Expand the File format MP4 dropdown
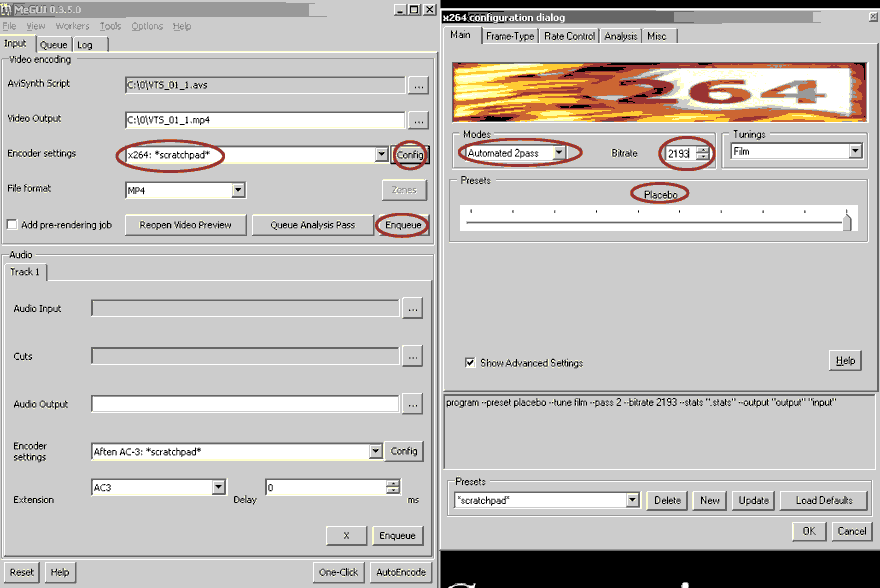This screenshot has height=588, width=880. [x=238, y=190]
